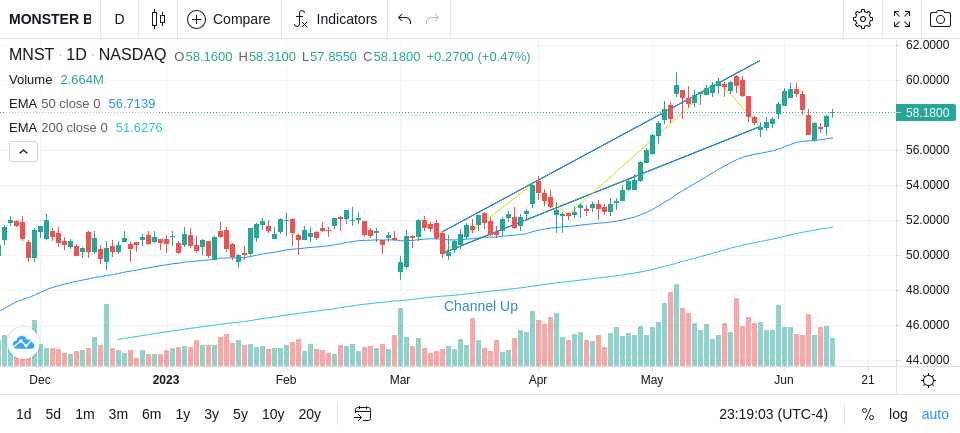Click the MNST 1D NASDAQ title
This screenshot has width=960, height=433.
88,55
